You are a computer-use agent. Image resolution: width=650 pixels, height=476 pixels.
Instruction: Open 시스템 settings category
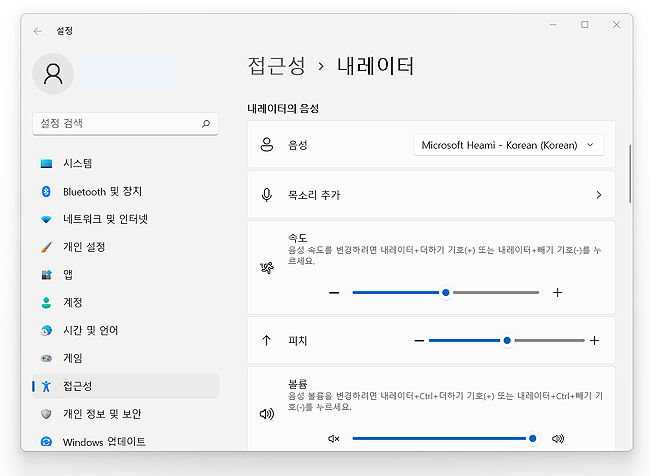125,164
